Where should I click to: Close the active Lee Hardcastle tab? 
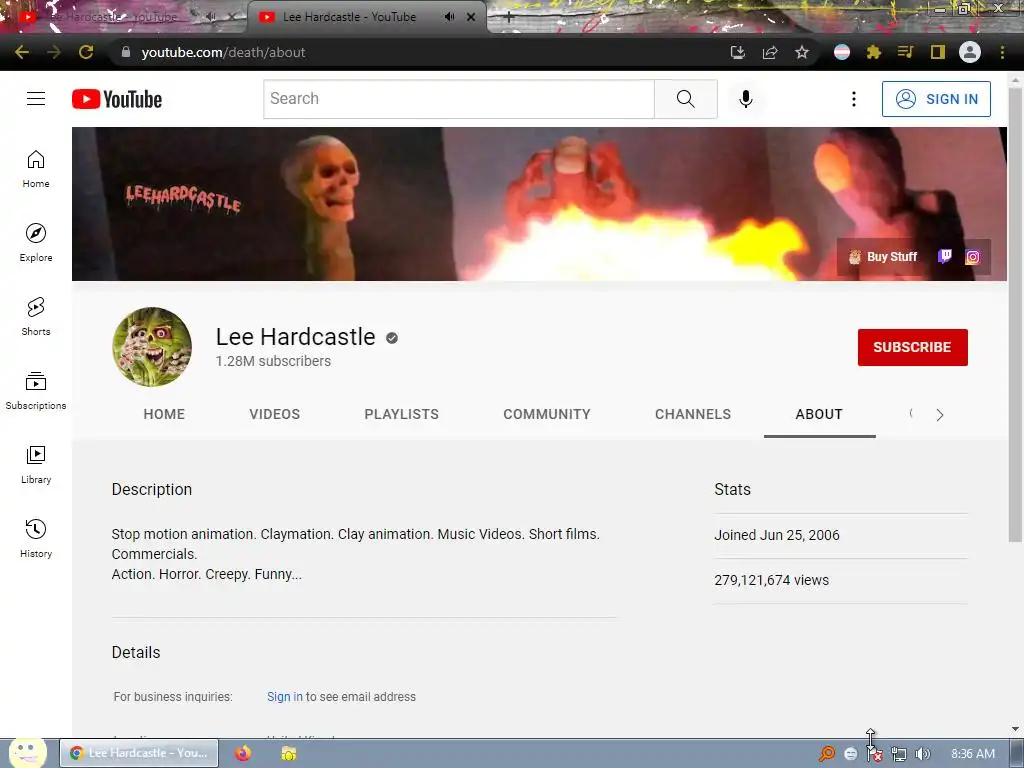click(471, 17)
